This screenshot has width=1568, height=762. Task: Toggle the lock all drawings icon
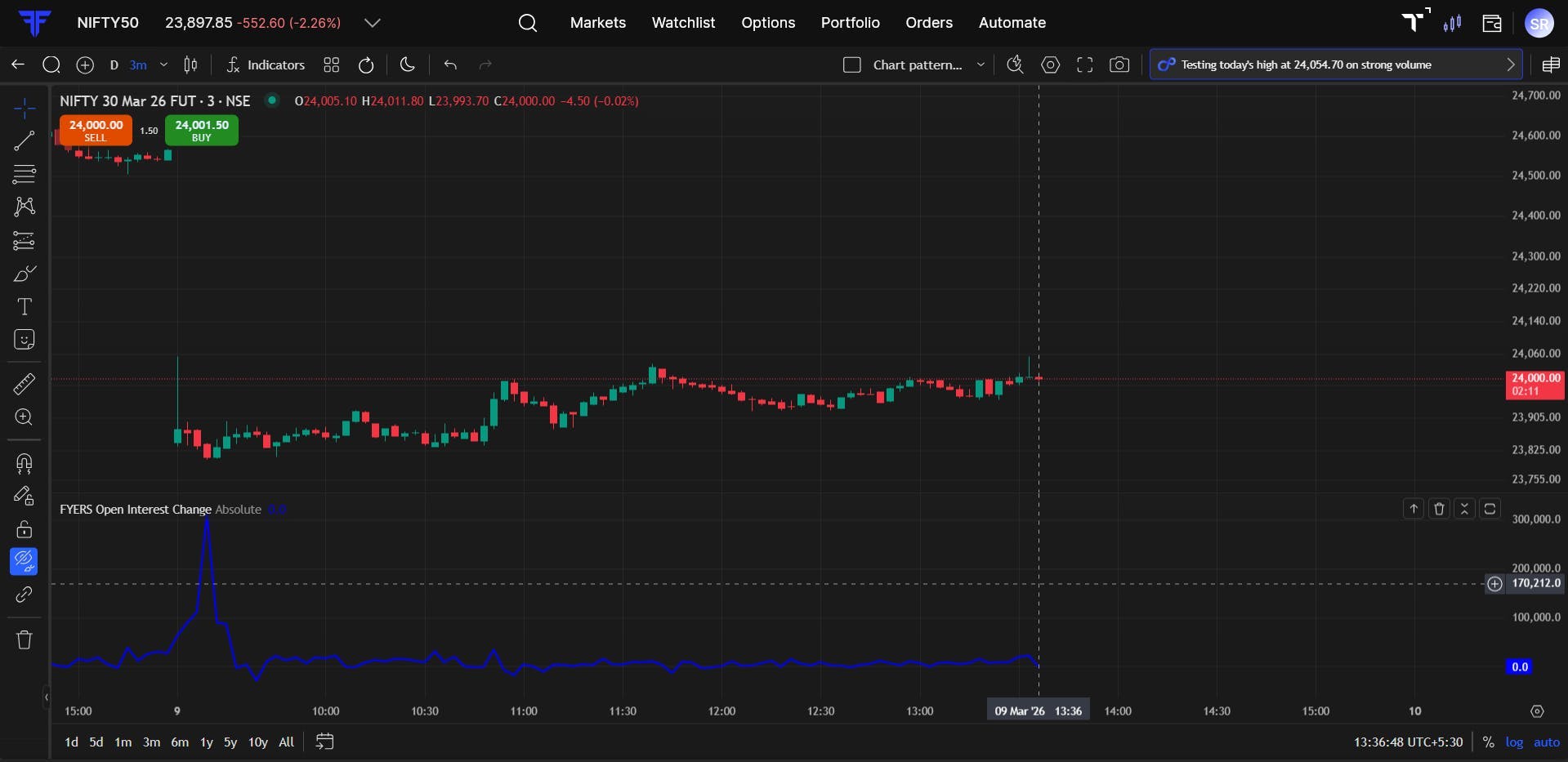click(x=24, y=529)
